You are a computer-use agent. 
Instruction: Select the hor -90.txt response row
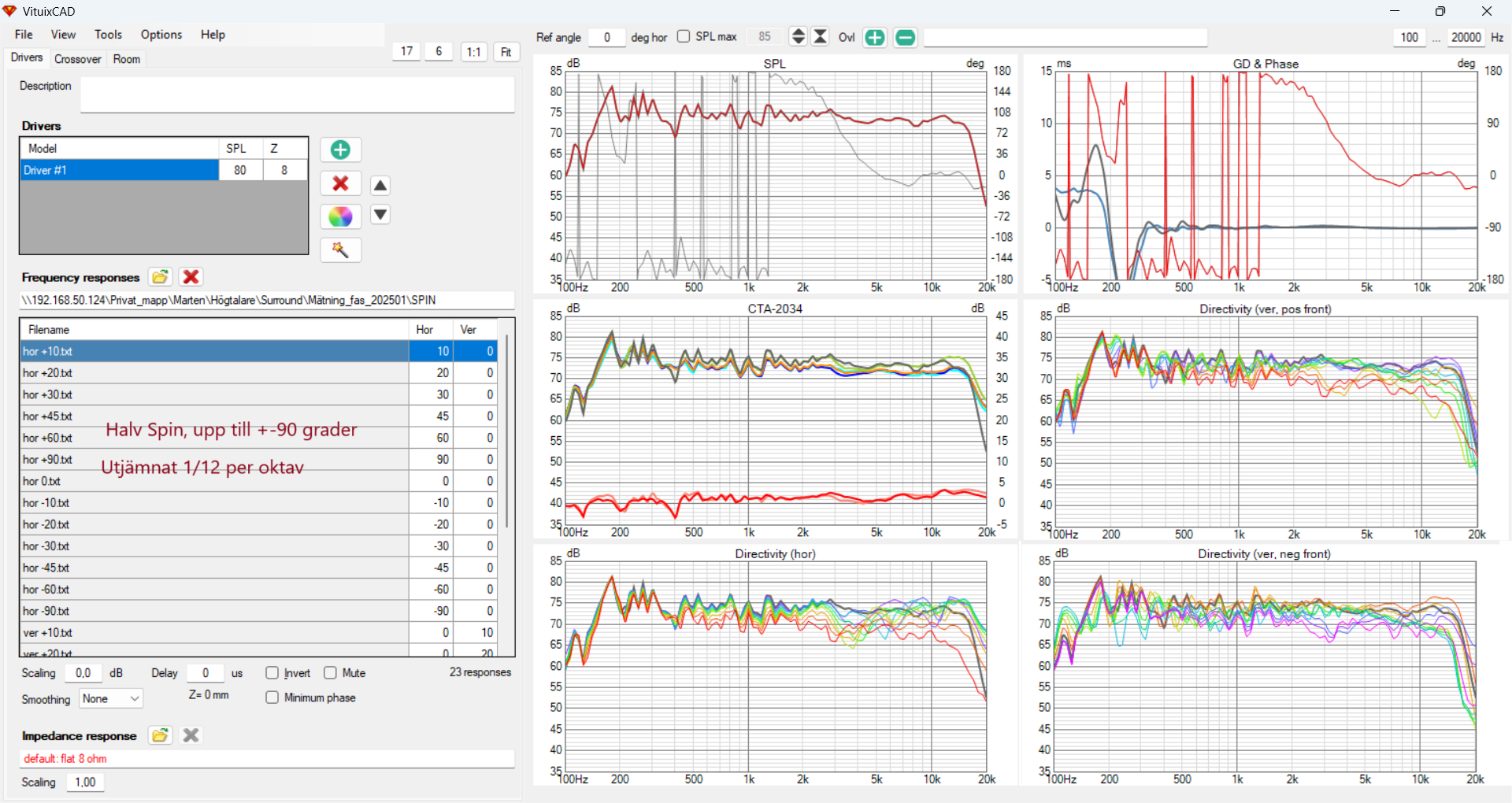(258, 611)
